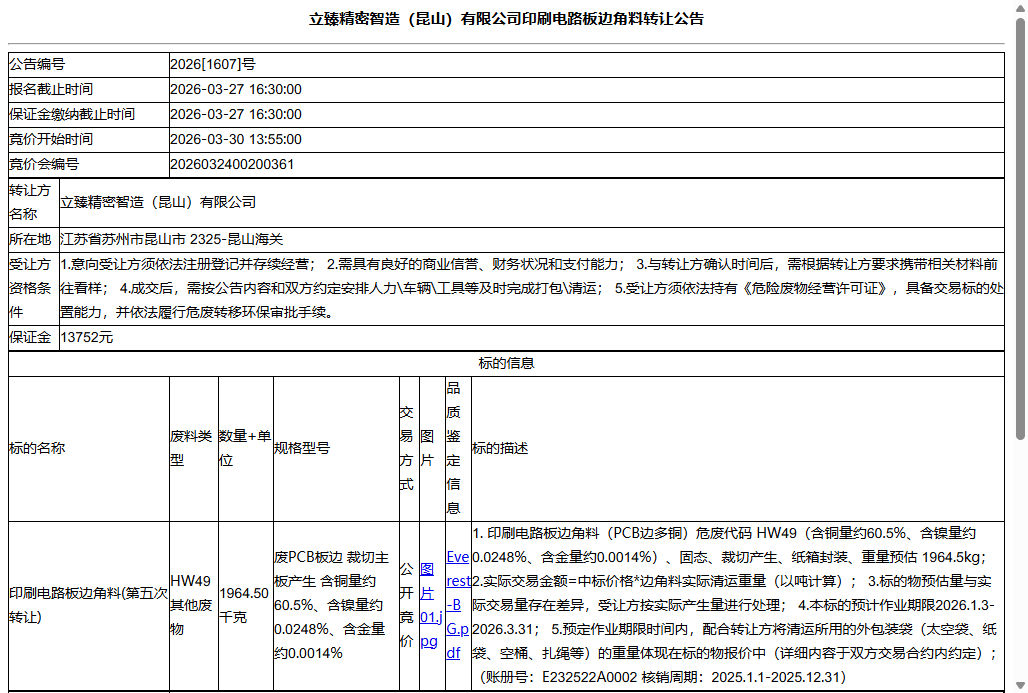Select the 竞价开始时间 value
The image size is (1028, 693).
[236, 139]
